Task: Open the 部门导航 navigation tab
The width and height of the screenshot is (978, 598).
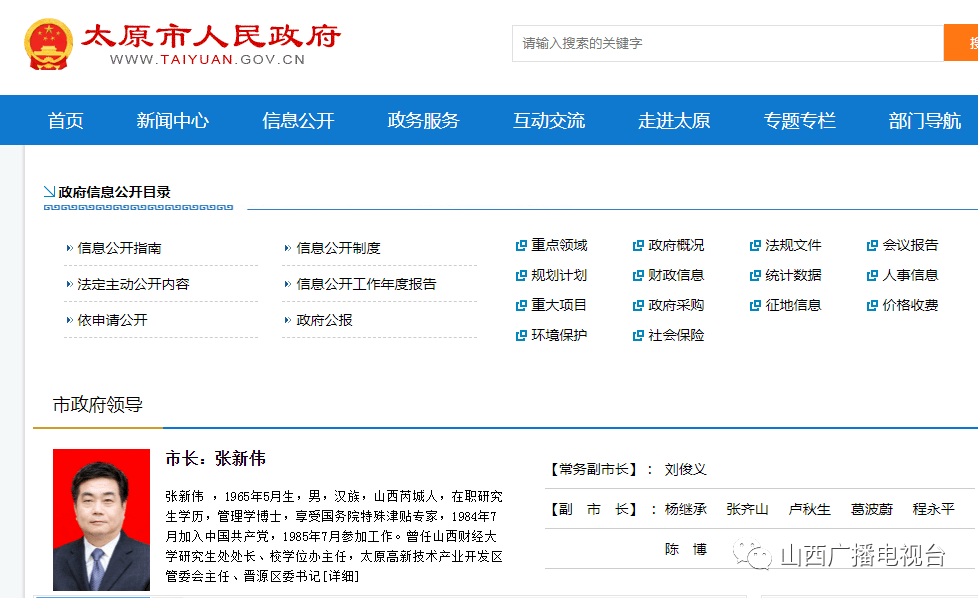Action: click(x=925, y=120)
